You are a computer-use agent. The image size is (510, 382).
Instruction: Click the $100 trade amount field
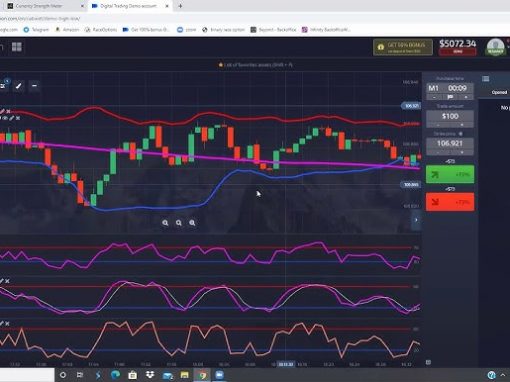pos(450,116)
